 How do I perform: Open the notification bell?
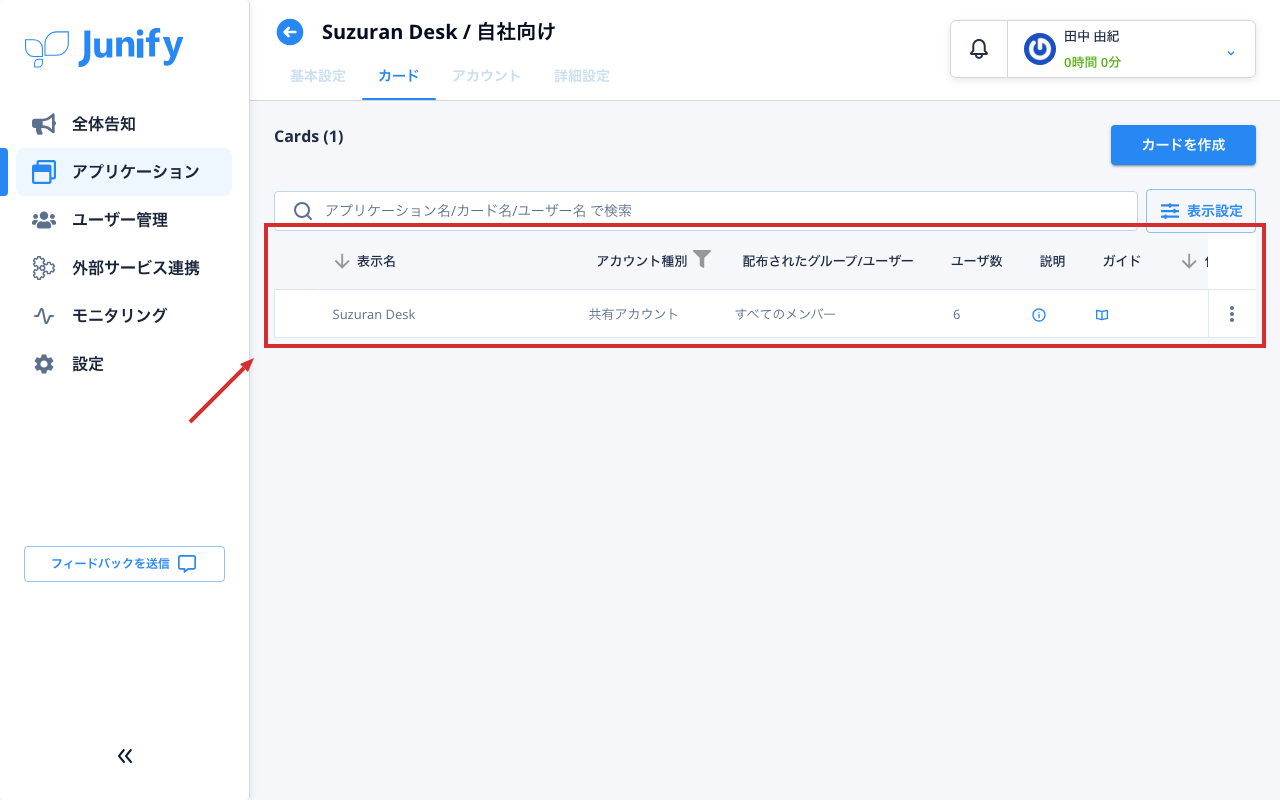coord(979,48)
